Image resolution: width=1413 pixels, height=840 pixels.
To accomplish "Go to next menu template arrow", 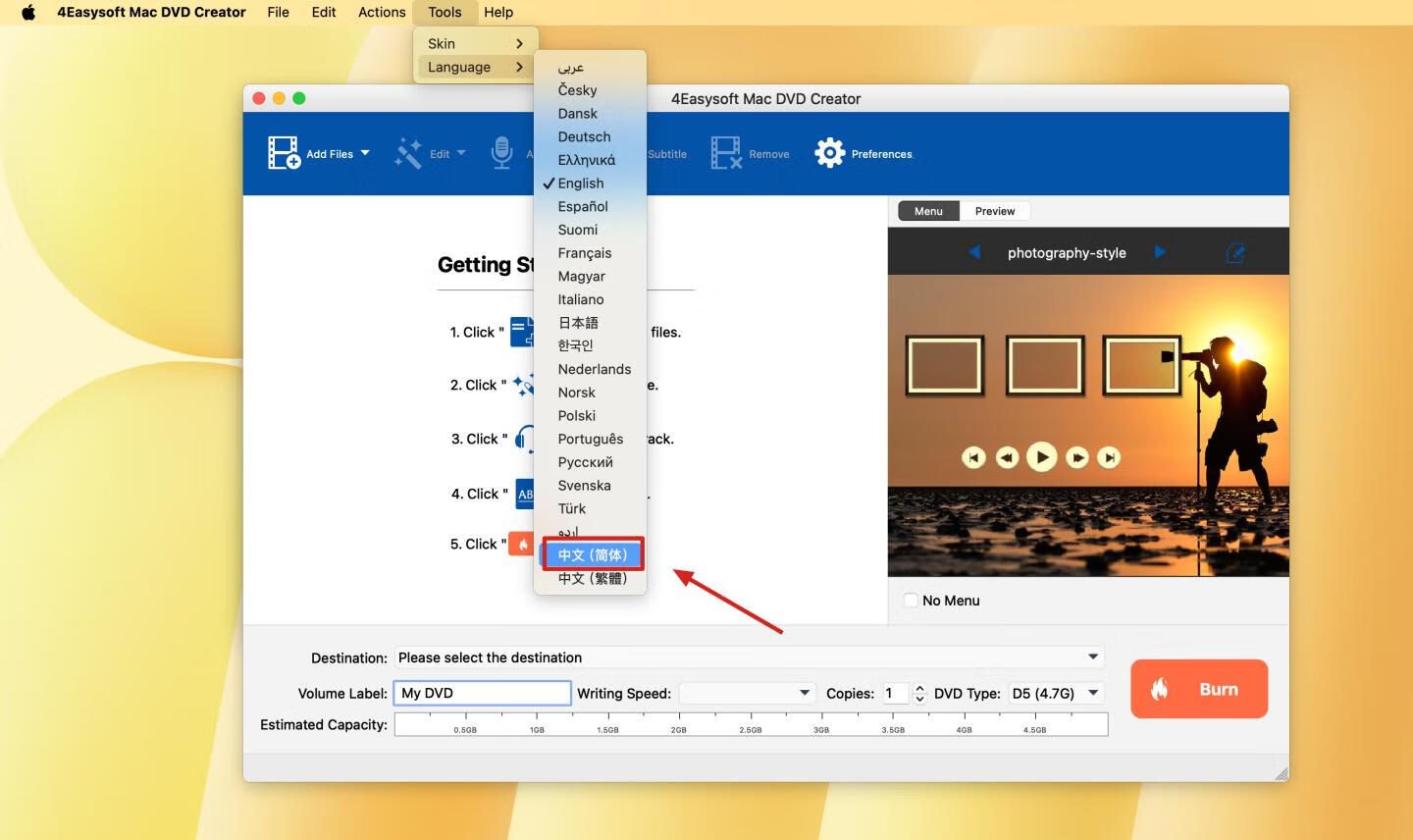I will point(1159,252).
